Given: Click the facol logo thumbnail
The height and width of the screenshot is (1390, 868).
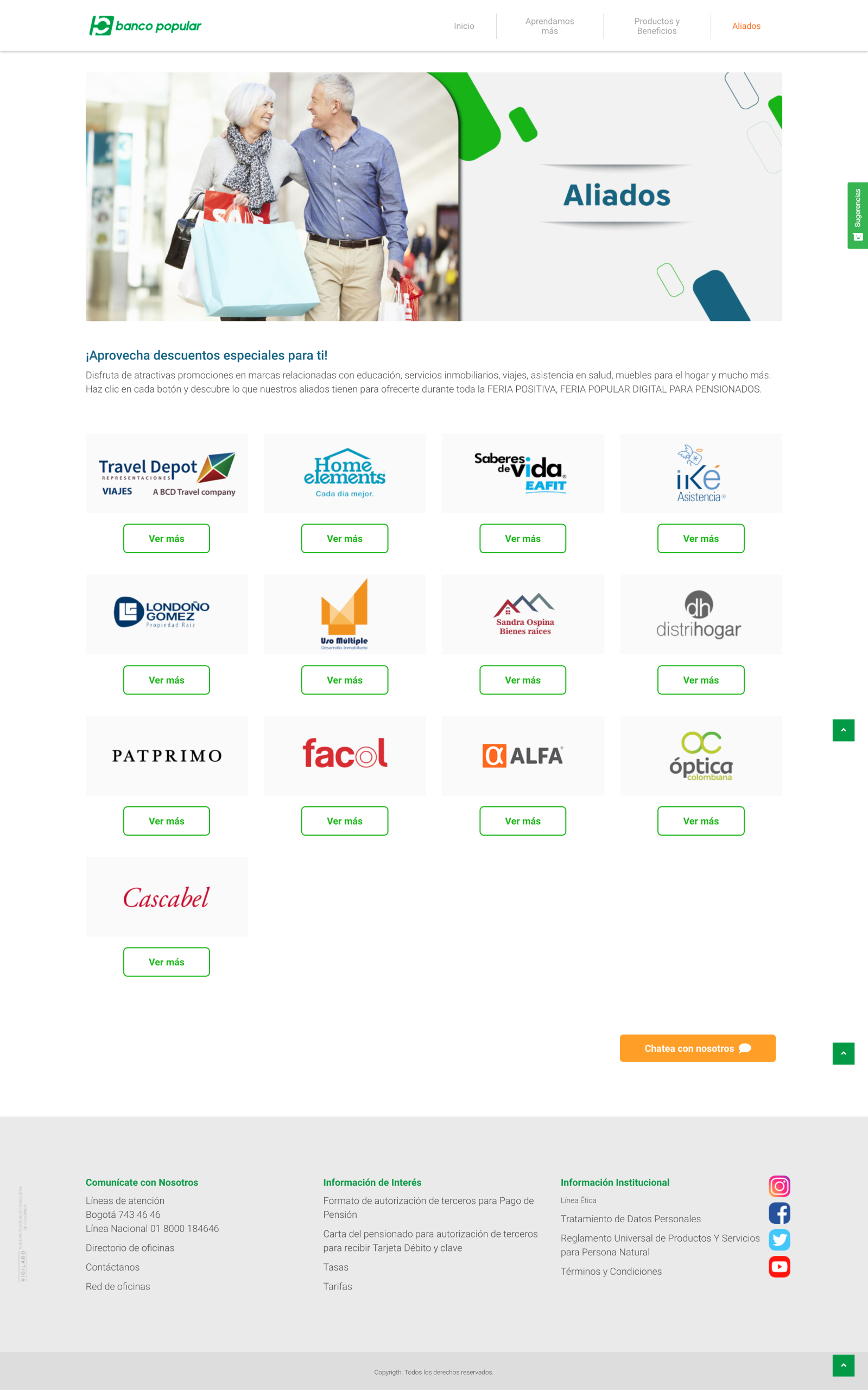Looking at the screenshot, I should coord(345,756).
